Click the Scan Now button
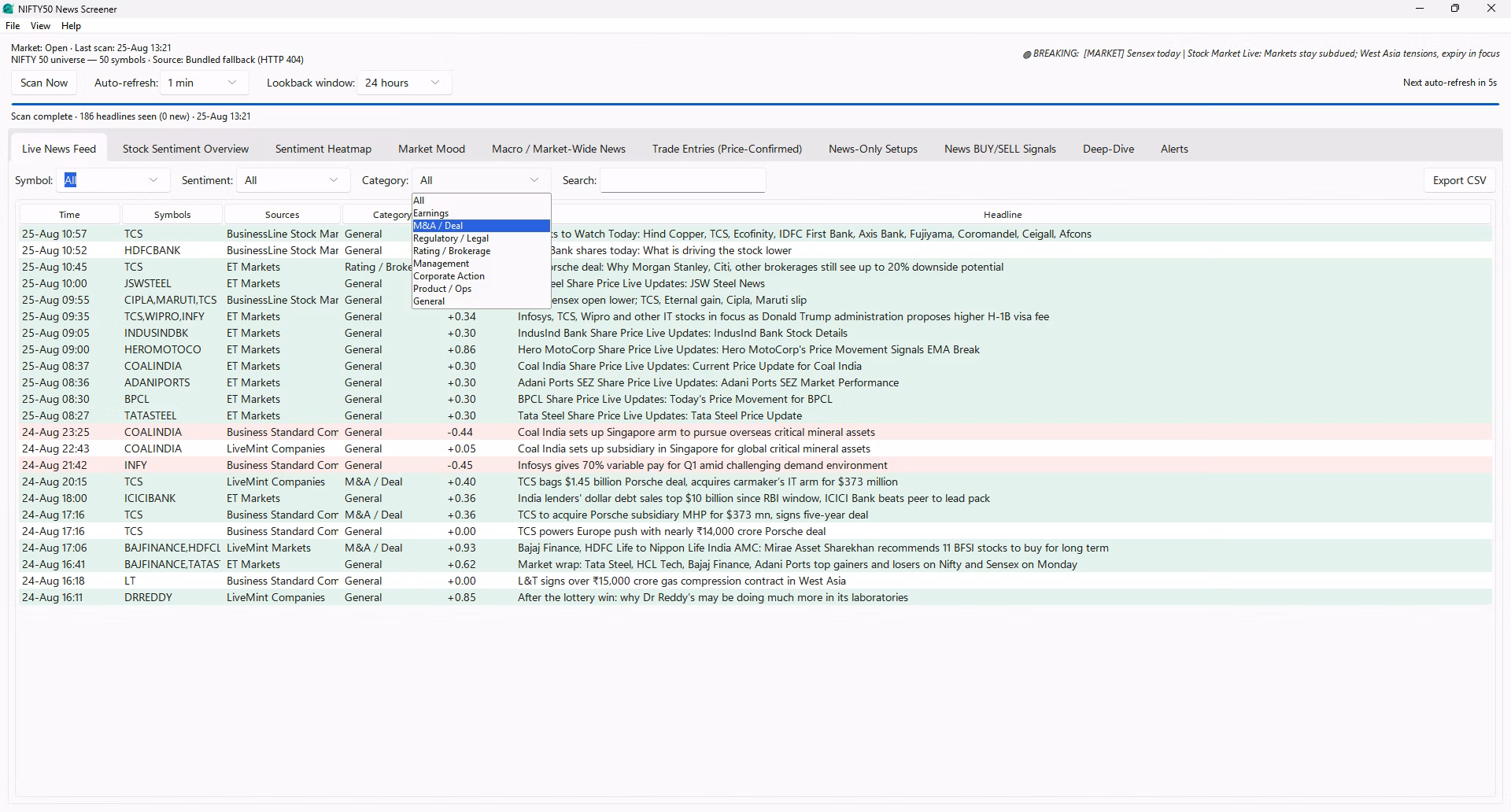1511x812 pixels. (x=44, y=83)
